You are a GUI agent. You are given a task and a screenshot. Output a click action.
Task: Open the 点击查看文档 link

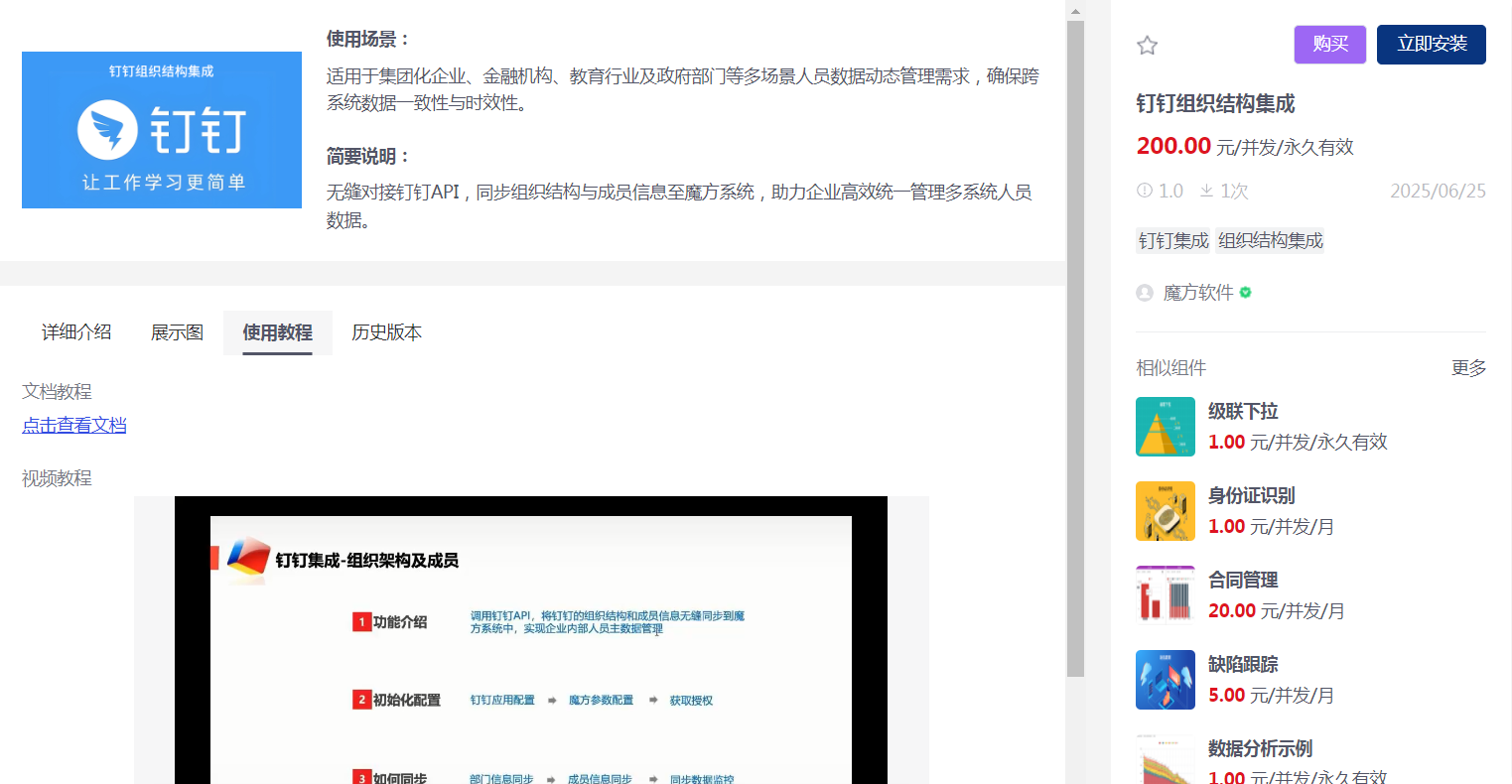[x=74, y=426]
